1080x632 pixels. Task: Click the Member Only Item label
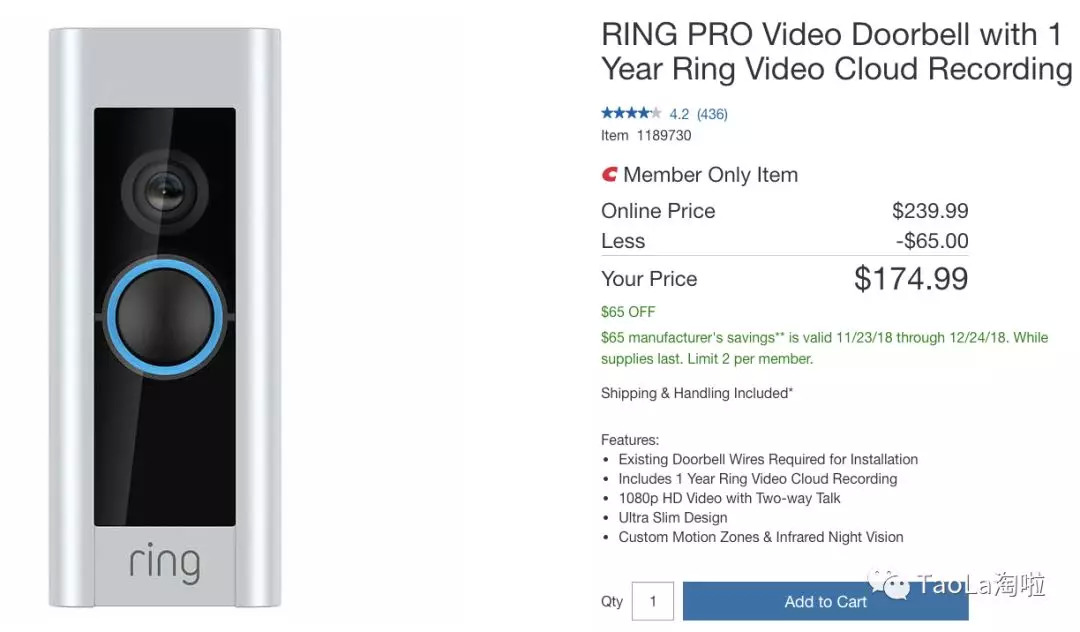[x=710, y=175]
